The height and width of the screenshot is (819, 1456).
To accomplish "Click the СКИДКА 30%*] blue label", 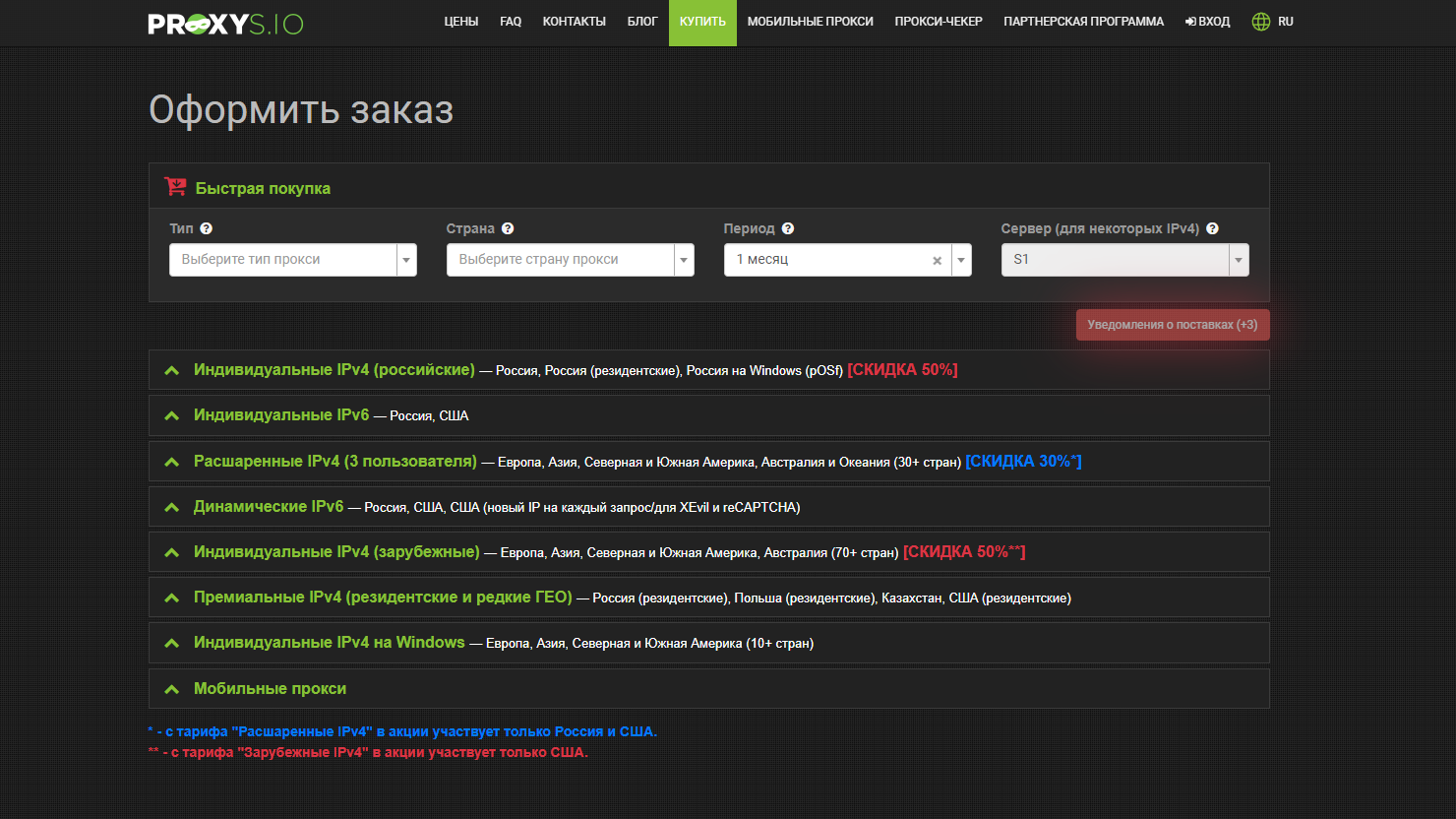I will point(1023,461).
